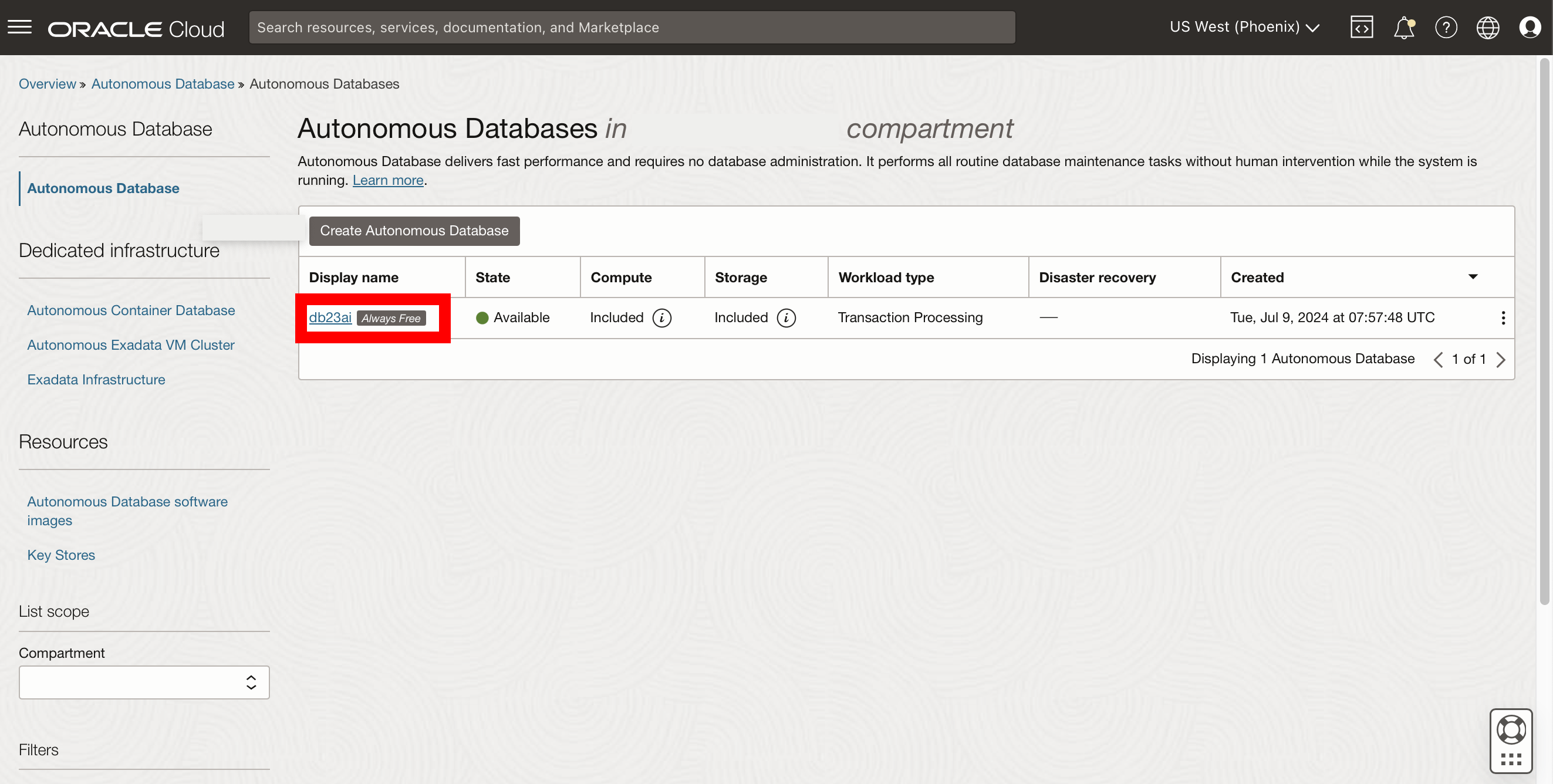Open actions kebab menu for db23ai row
Screen dimensions: 1553x784
(x=1503, y=317)
